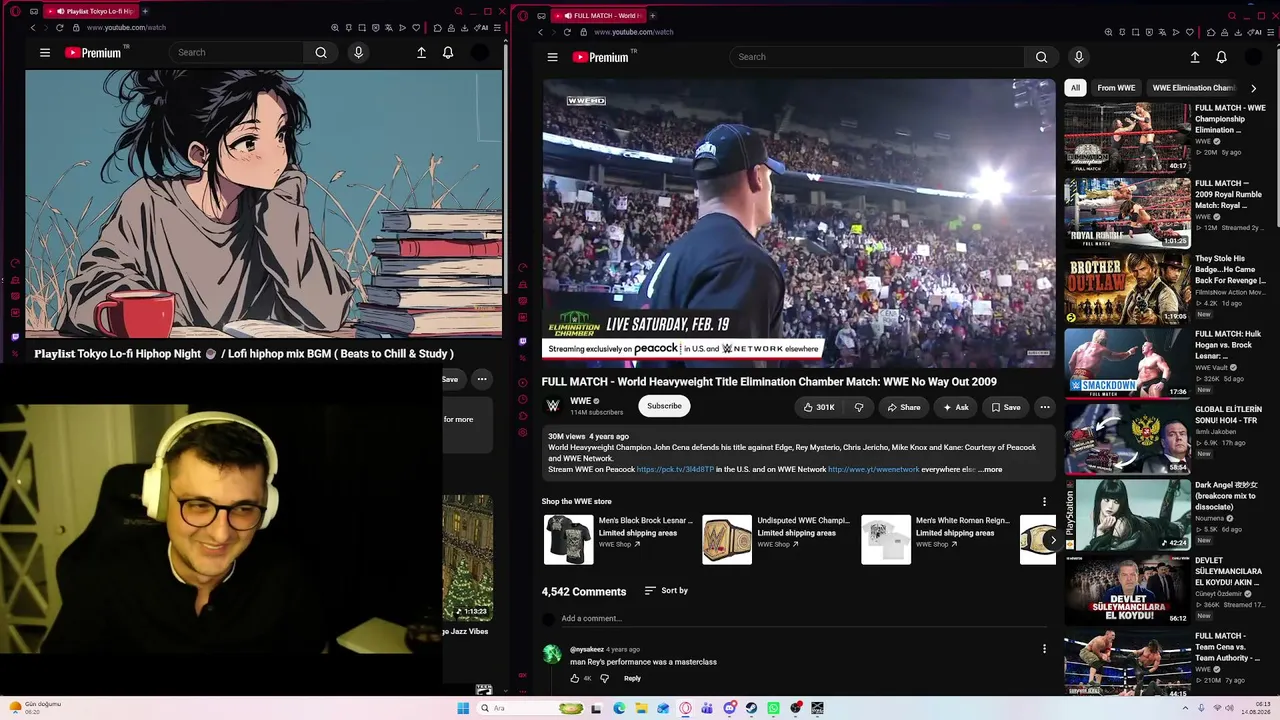
Task: Open the 2009 Royal Rumble Match thumbnail
Action: click(1127, 214)
